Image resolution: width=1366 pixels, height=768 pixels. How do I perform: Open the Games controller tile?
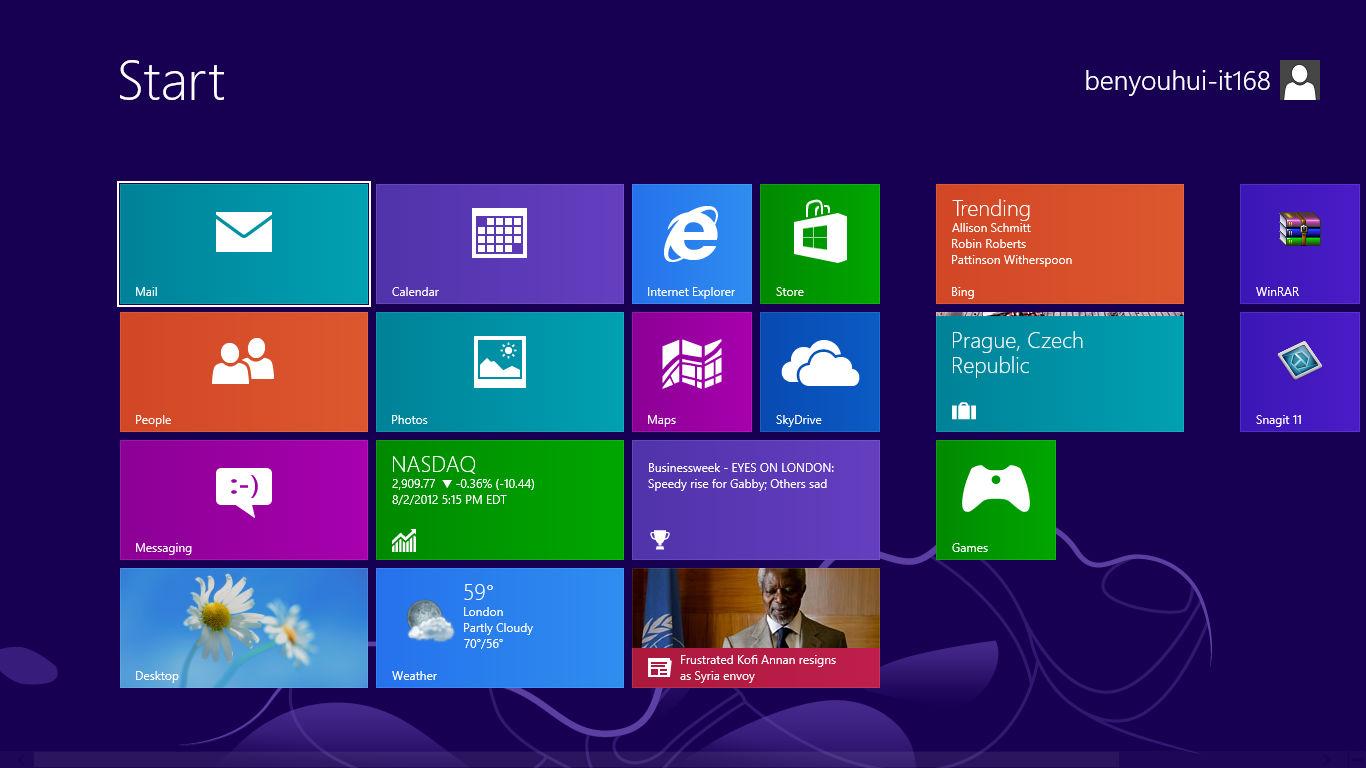pyautogui.click(x=996, y=500)
